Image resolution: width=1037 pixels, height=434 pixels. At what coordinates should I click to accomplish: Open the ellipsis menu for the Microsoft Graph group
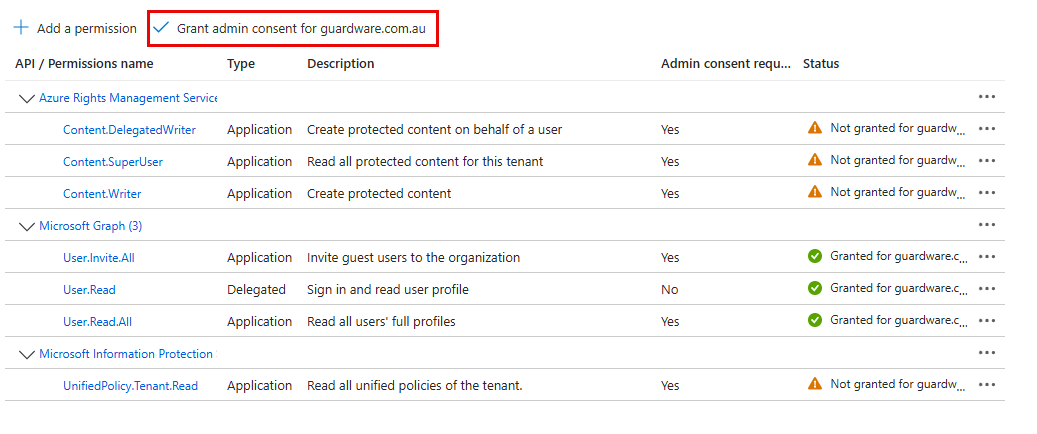pyautogui.click(x=987, y=225)
